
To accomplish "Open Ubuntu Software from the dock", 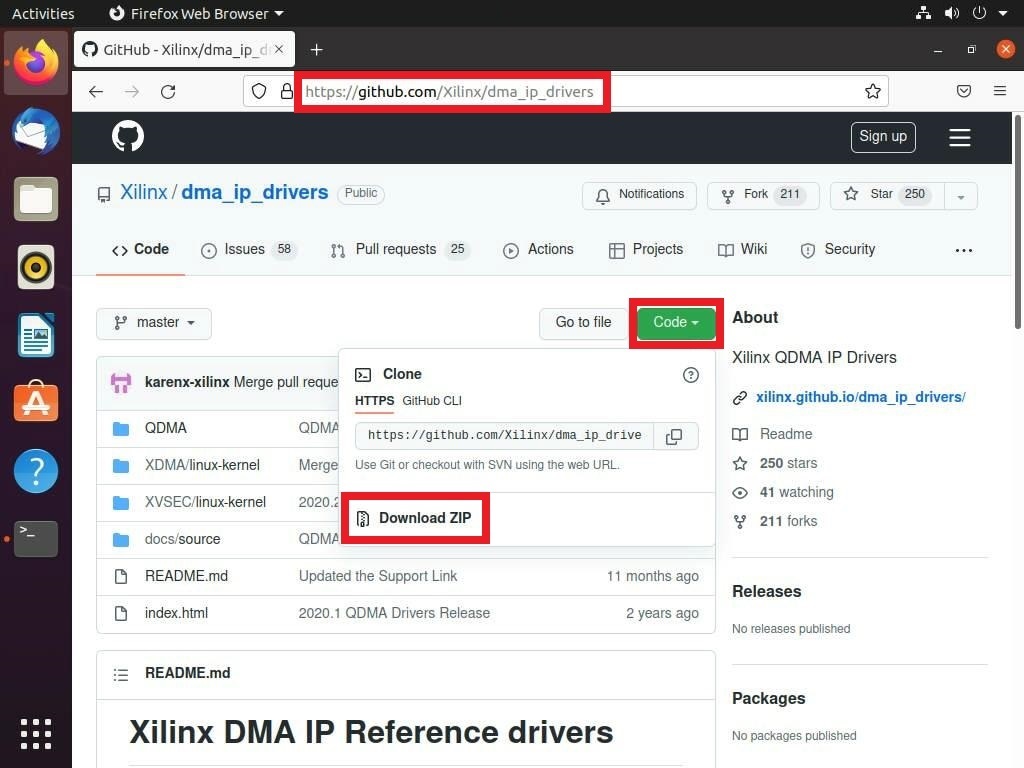I will (36, 402).
